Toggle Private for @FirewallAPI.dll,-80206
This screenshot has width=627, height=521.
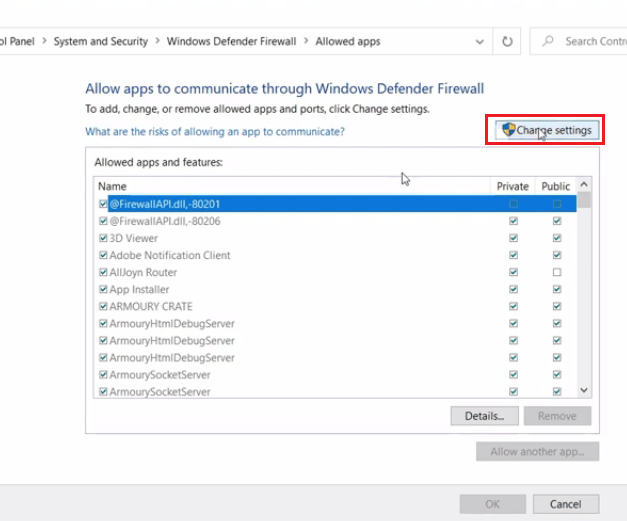point(513,221)
